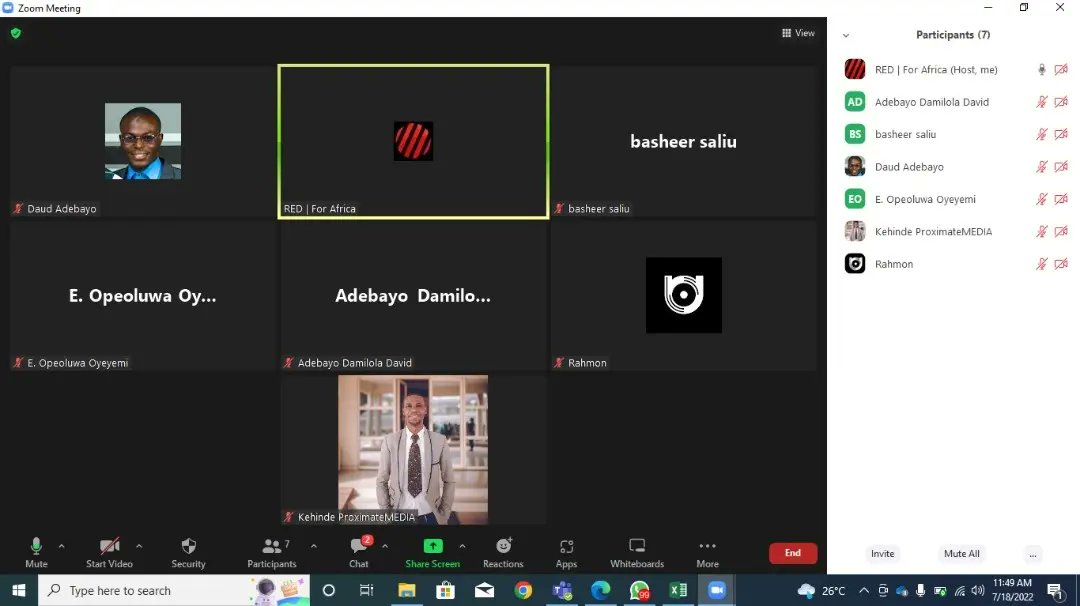This screenshot has width=1080, height=606.
Task: Open the Whiteboards button
Action: point(637,553)
